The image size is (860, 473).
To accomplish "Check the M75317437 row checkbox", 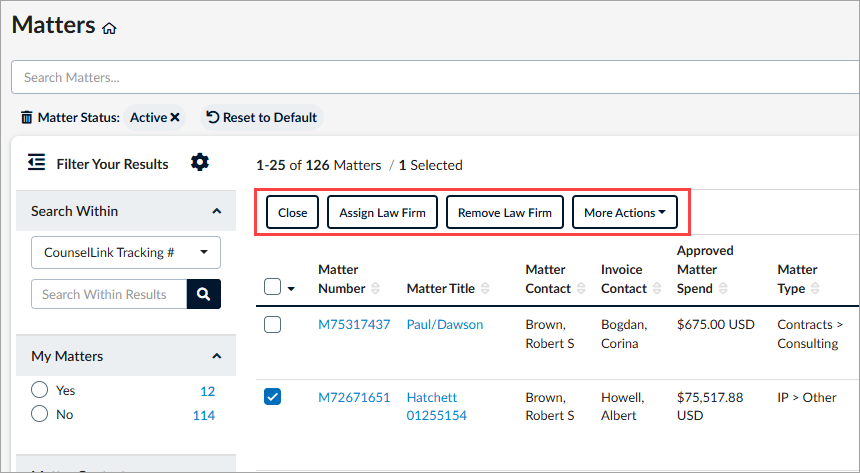I will 273,324.
